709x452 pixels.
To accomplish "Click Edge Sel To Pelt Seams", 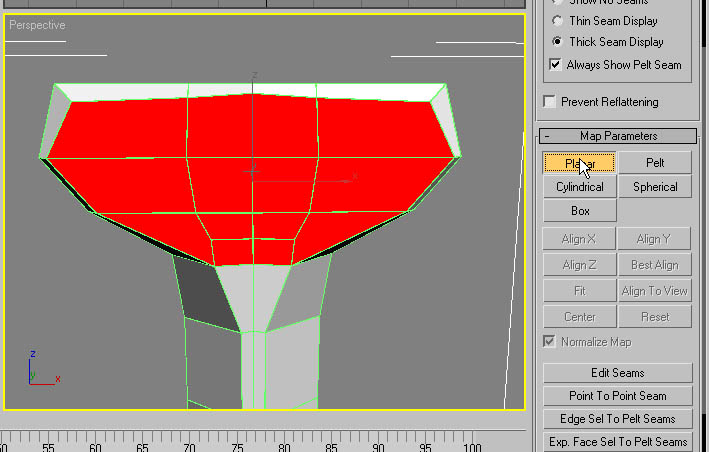I will 617,419.
